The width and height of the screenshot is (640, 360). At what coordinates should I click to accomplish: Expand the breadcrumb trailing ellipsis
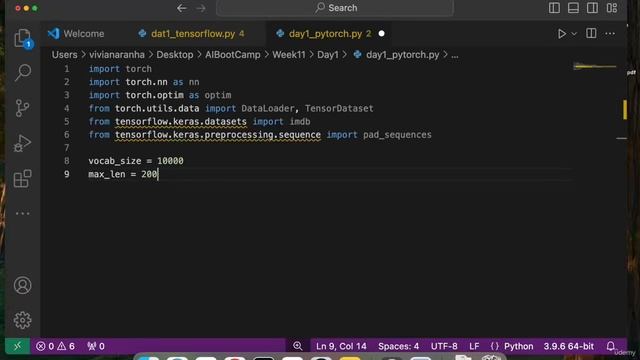click(x=455, y=55)
